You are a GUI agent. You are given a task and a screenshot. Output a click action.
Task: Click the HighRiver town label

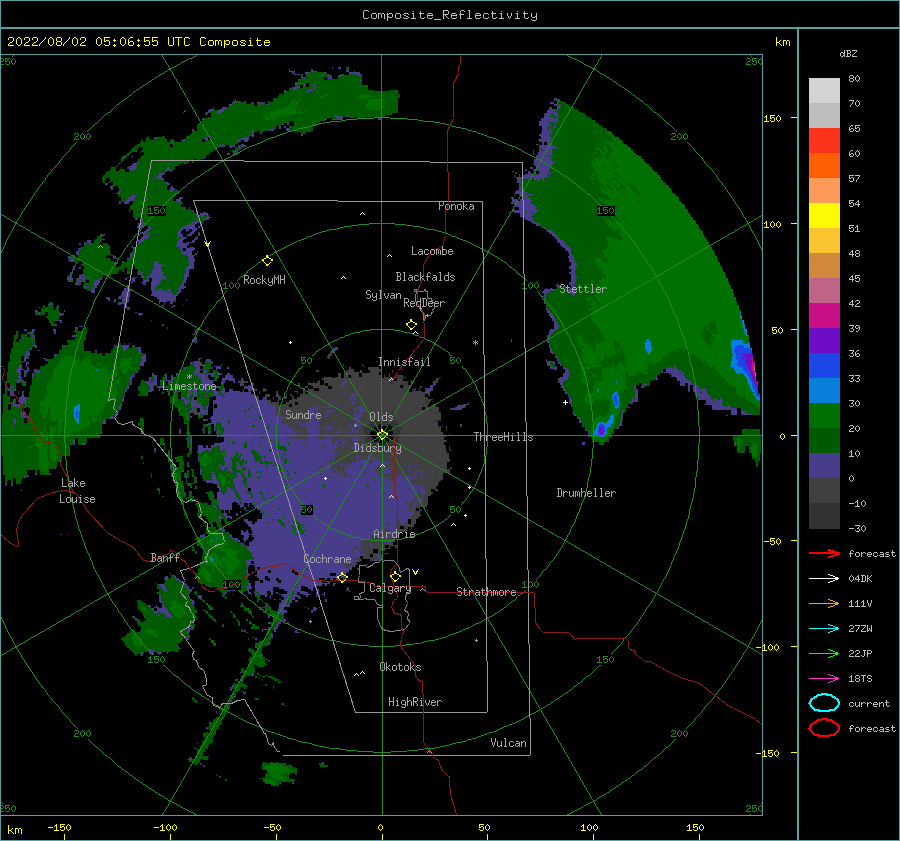click(x=415, y=702)
